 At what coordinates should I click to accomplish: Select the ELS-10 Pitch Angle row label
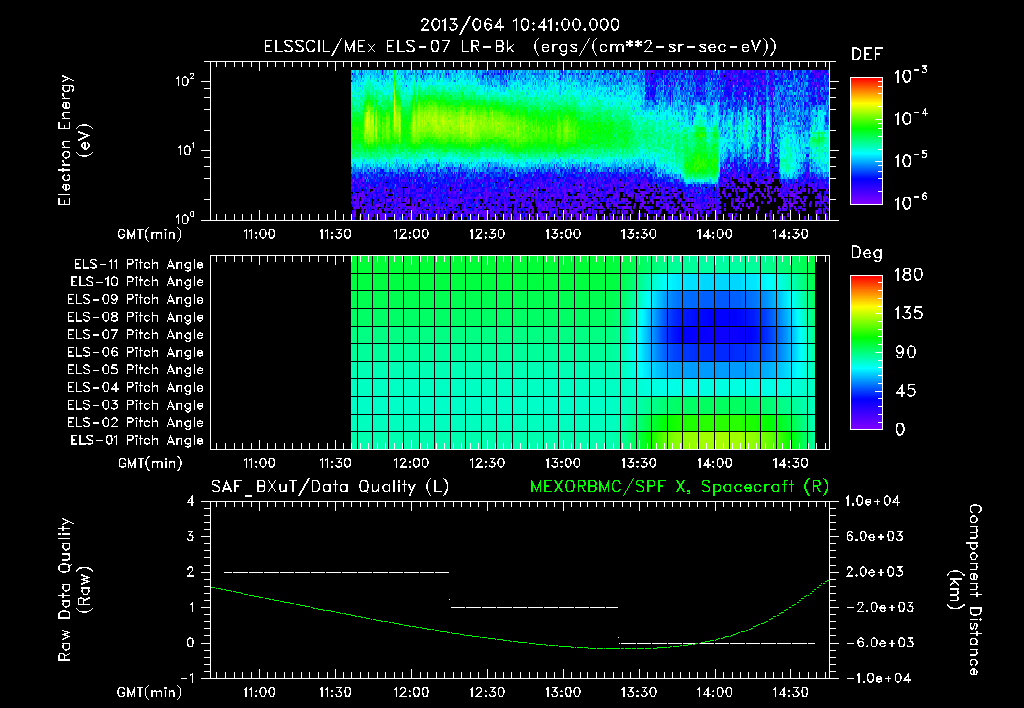[137, 282]
